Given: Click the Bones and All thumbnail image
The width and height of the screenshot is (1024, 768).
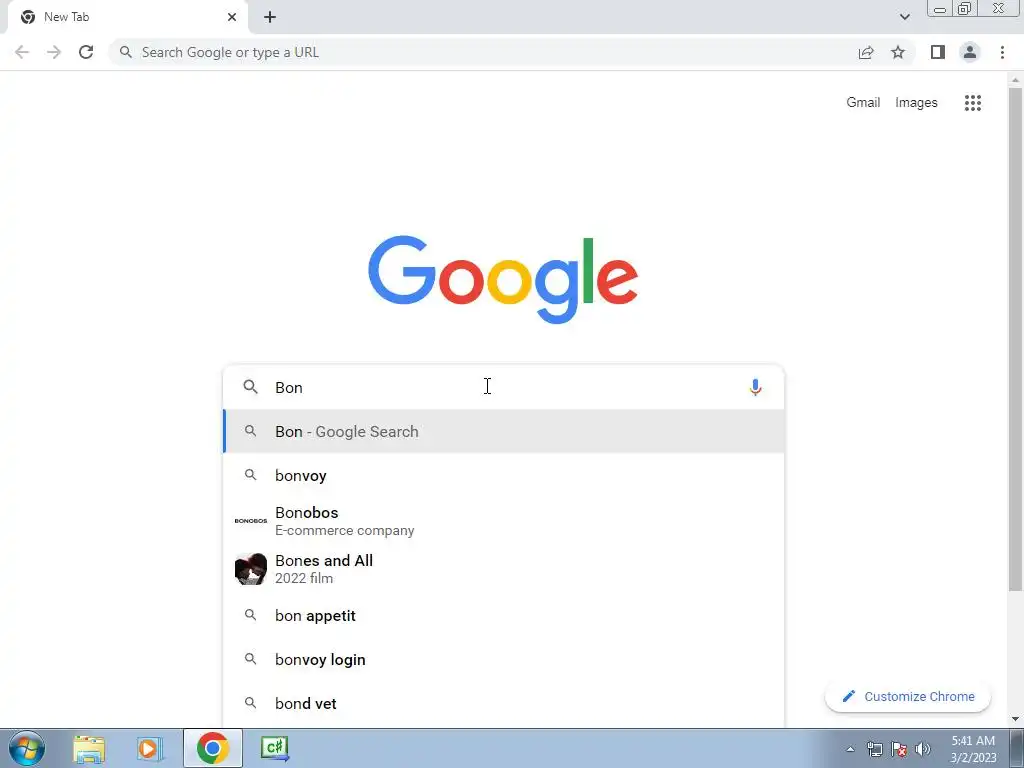Looking at the screenshot, I should click(251, 569).
